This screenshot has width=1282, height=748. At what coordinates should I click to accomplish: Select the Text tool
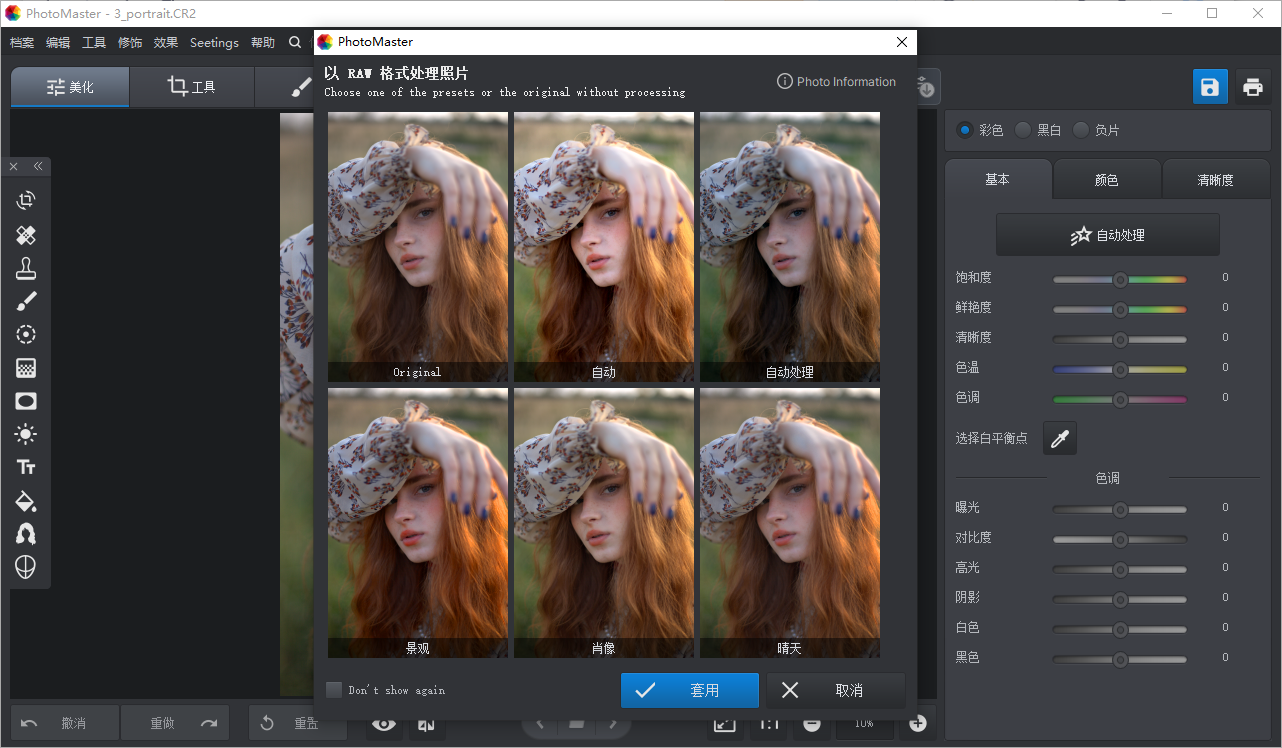tap(26, 467)
